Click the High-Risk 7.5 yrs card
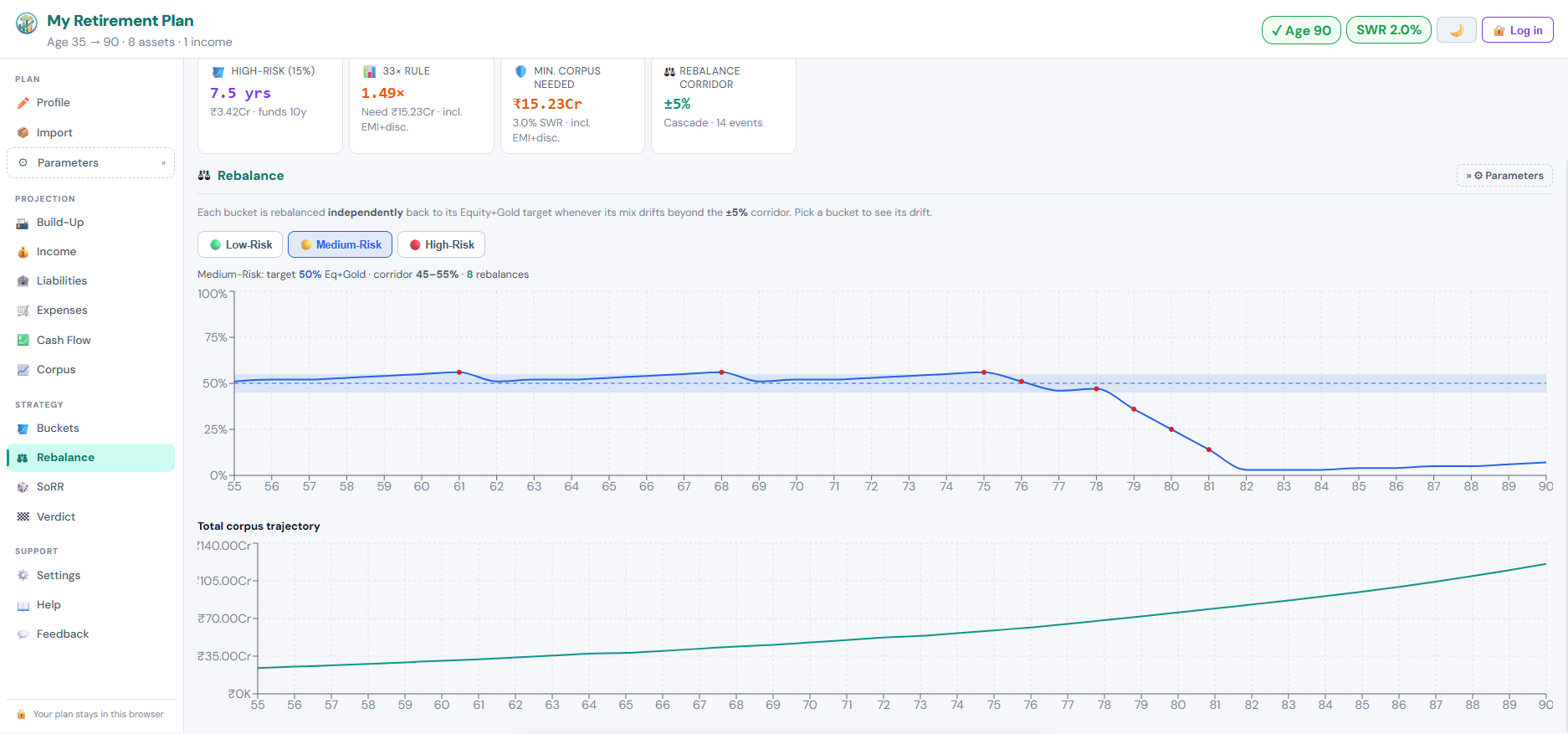Viewport: 1568px width, 734px height. [x=270, y=105]
